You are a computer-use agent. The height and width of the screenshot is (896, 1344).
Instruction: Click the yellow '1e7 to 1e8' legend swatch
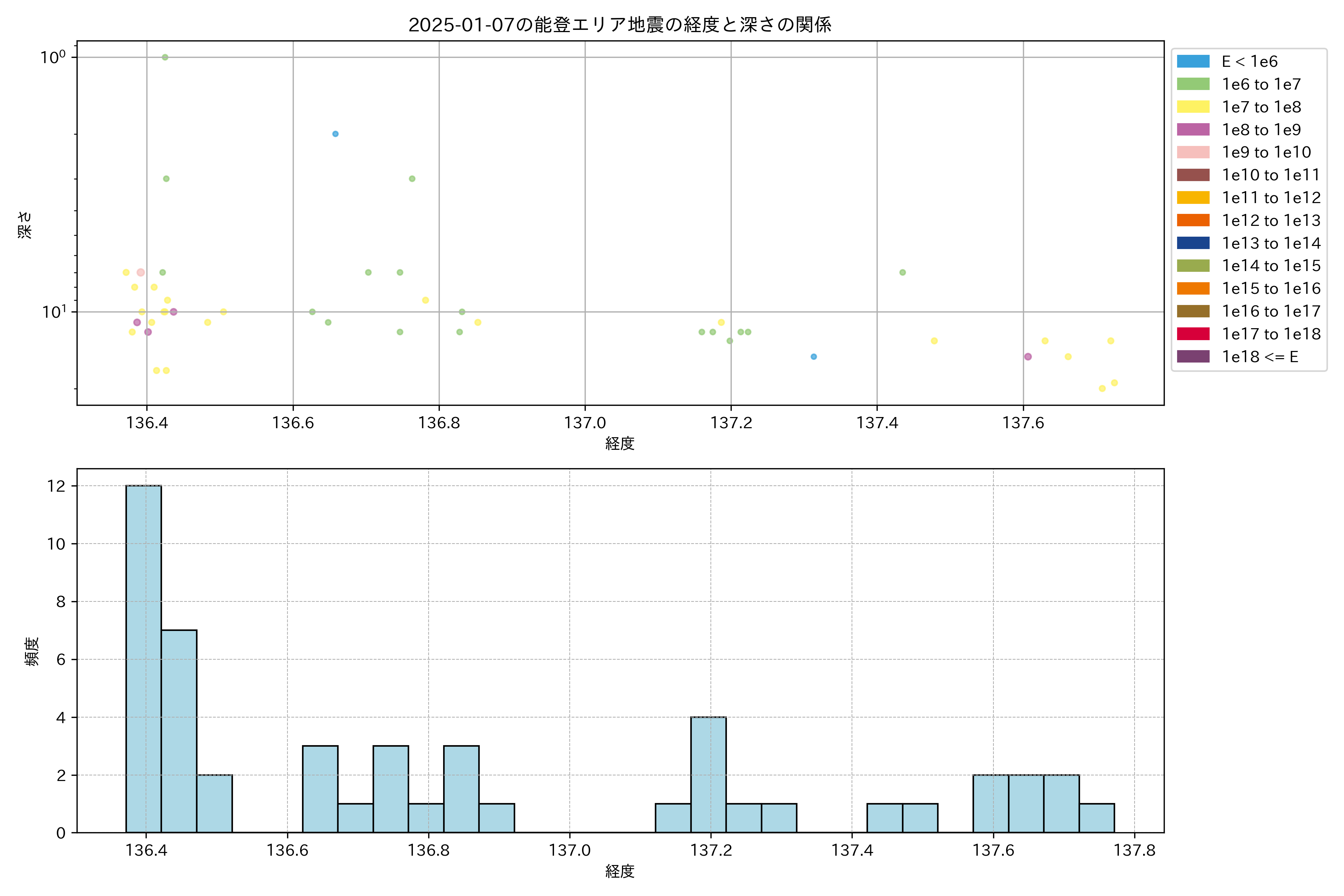(1192, 107)
